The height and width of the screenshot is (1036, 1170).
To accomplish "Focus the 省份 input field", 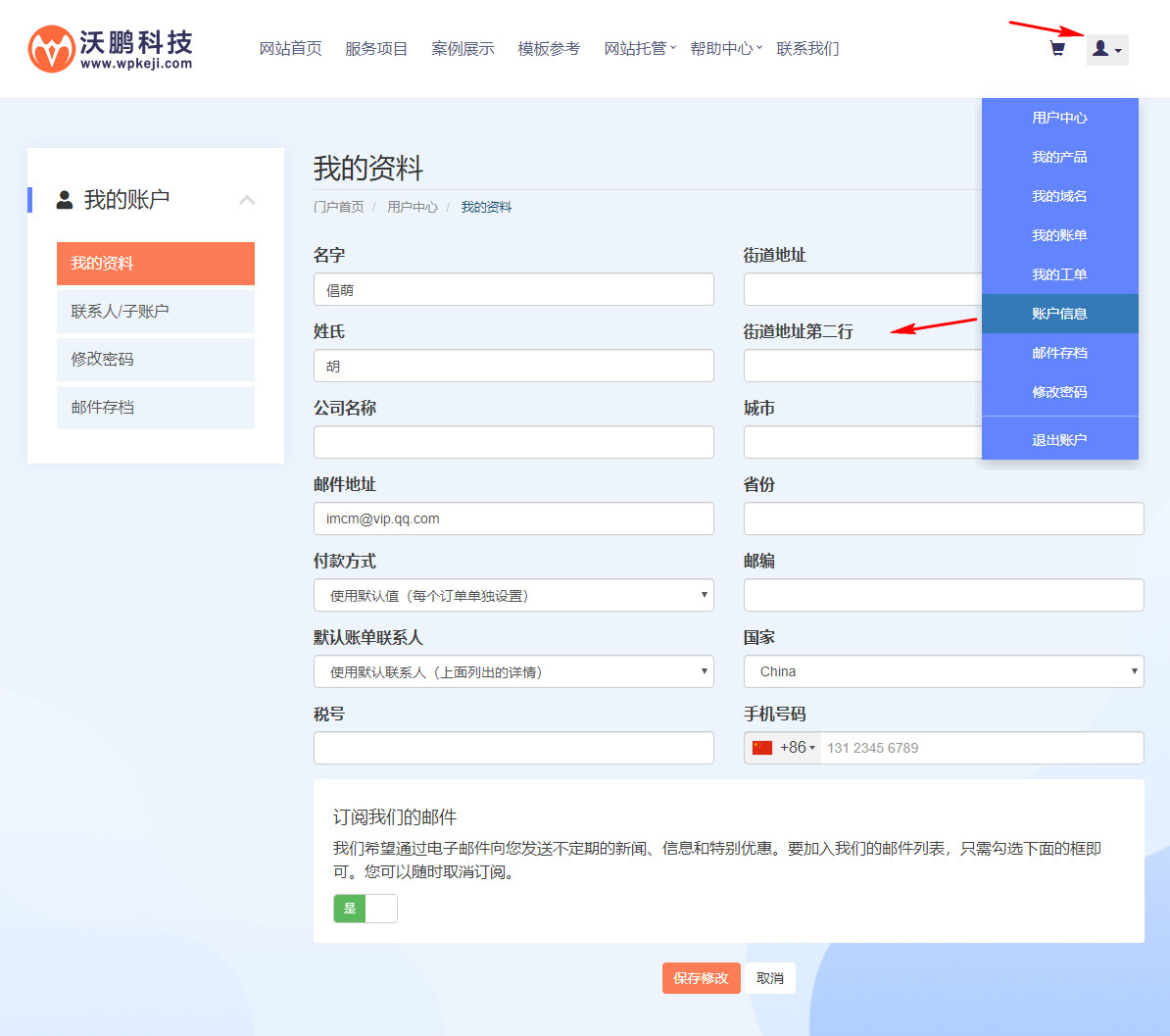I will 944,518.
